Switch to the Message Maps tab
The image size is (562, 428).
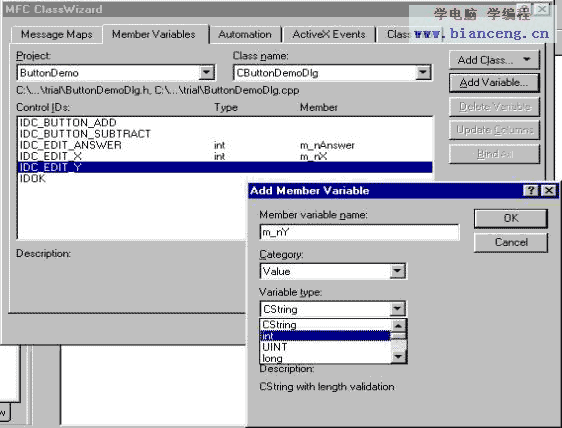coord(56,34)
